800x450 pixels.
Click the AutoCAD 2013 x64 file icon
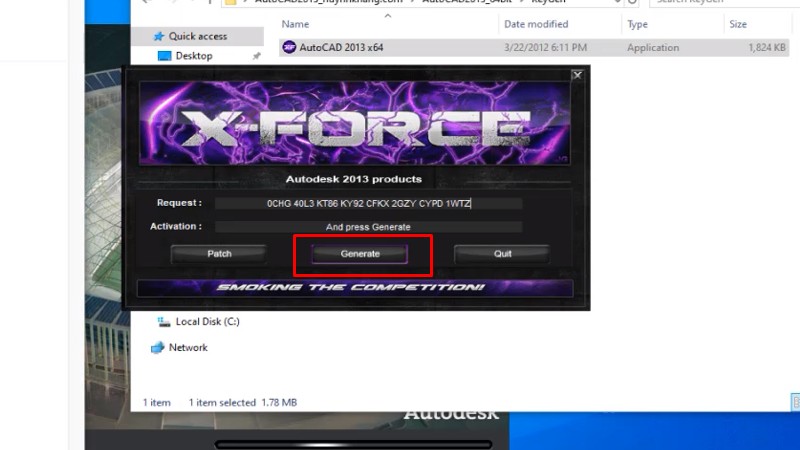coord(289,47)
